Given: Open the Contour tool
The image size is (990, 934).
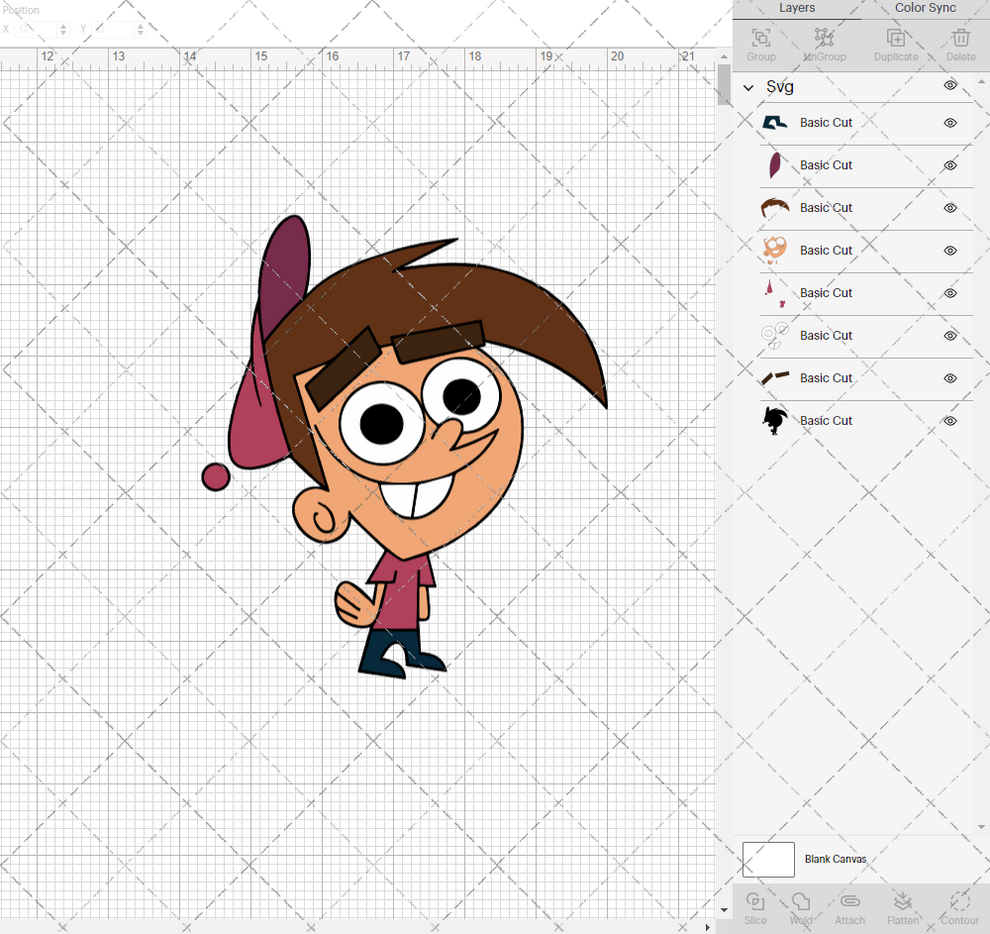Looking at the screenshot, I should point(959,906).
